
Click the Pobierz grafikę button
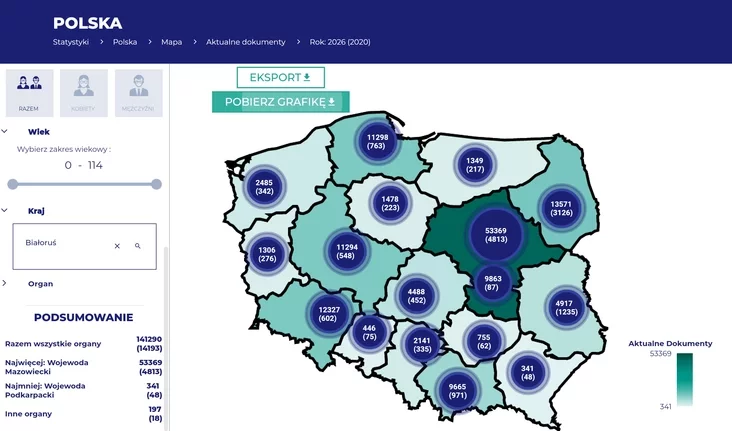pyautogui.click(x=279, y=102)
